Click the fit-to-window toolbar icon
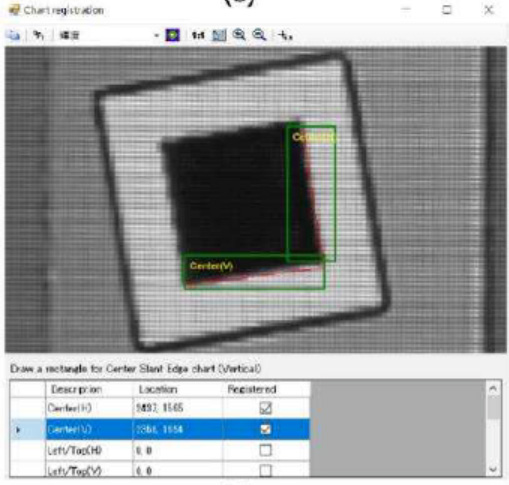 (x=219, y=35)
